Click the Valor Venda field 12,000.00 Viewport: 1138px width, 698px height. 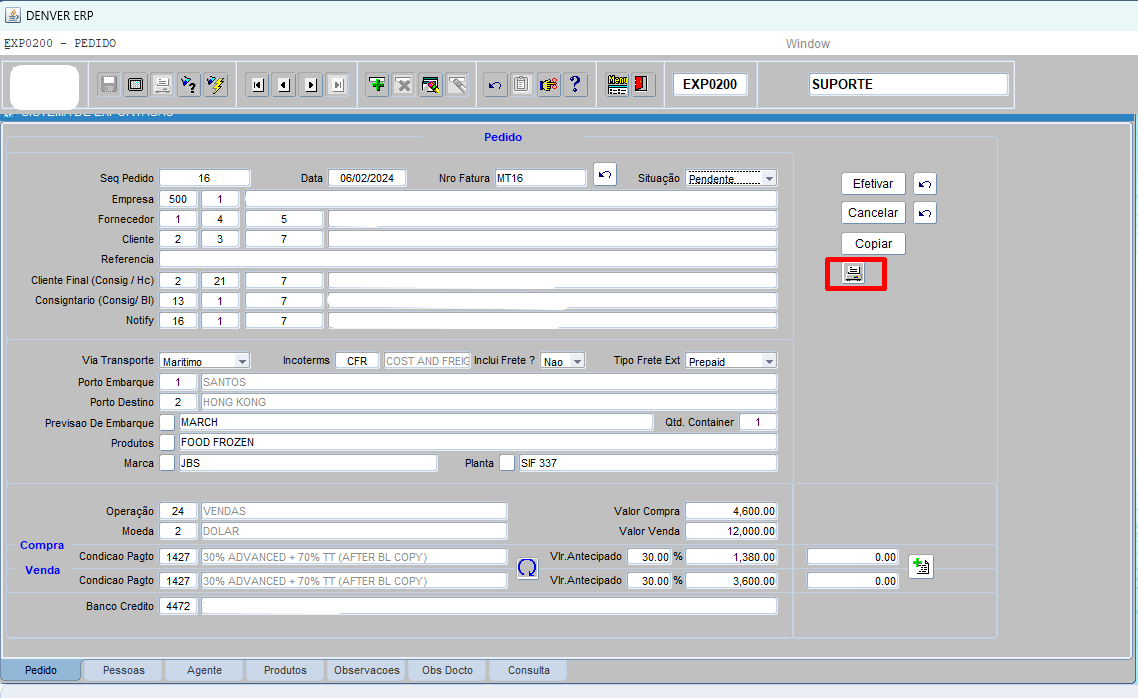(731, 531)
